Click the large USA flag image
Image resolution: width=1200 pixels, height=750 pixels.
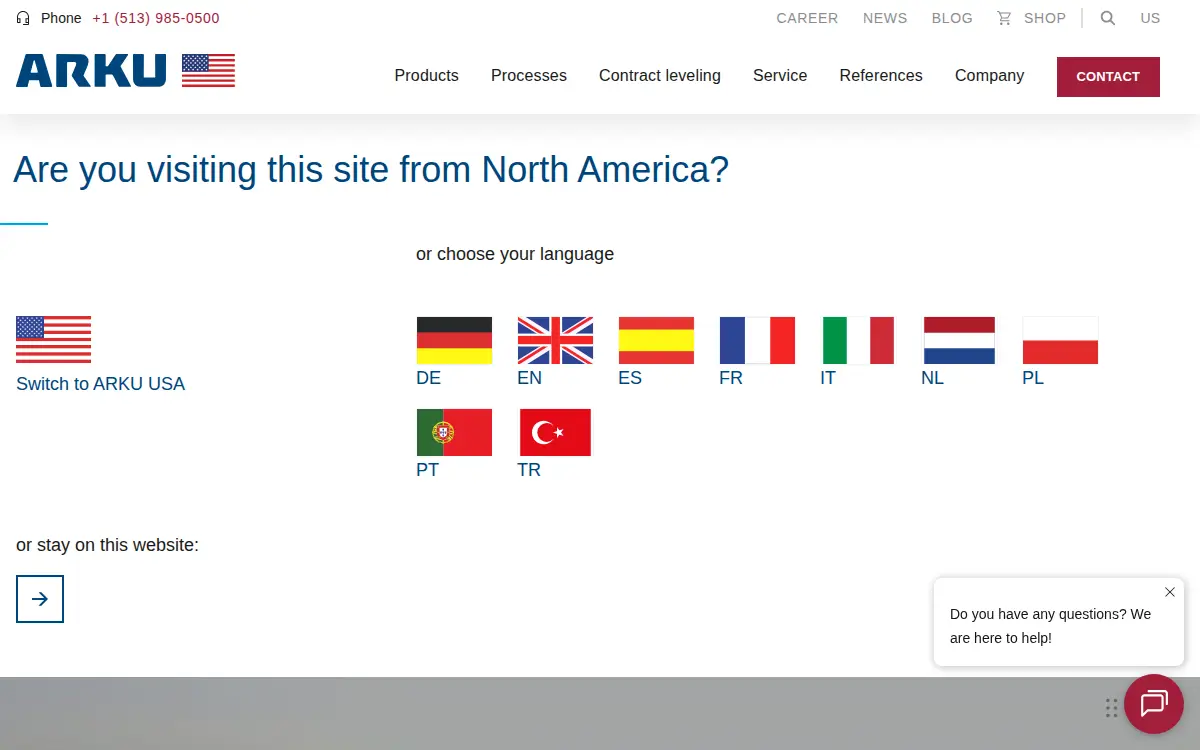(x=54, y=340)
